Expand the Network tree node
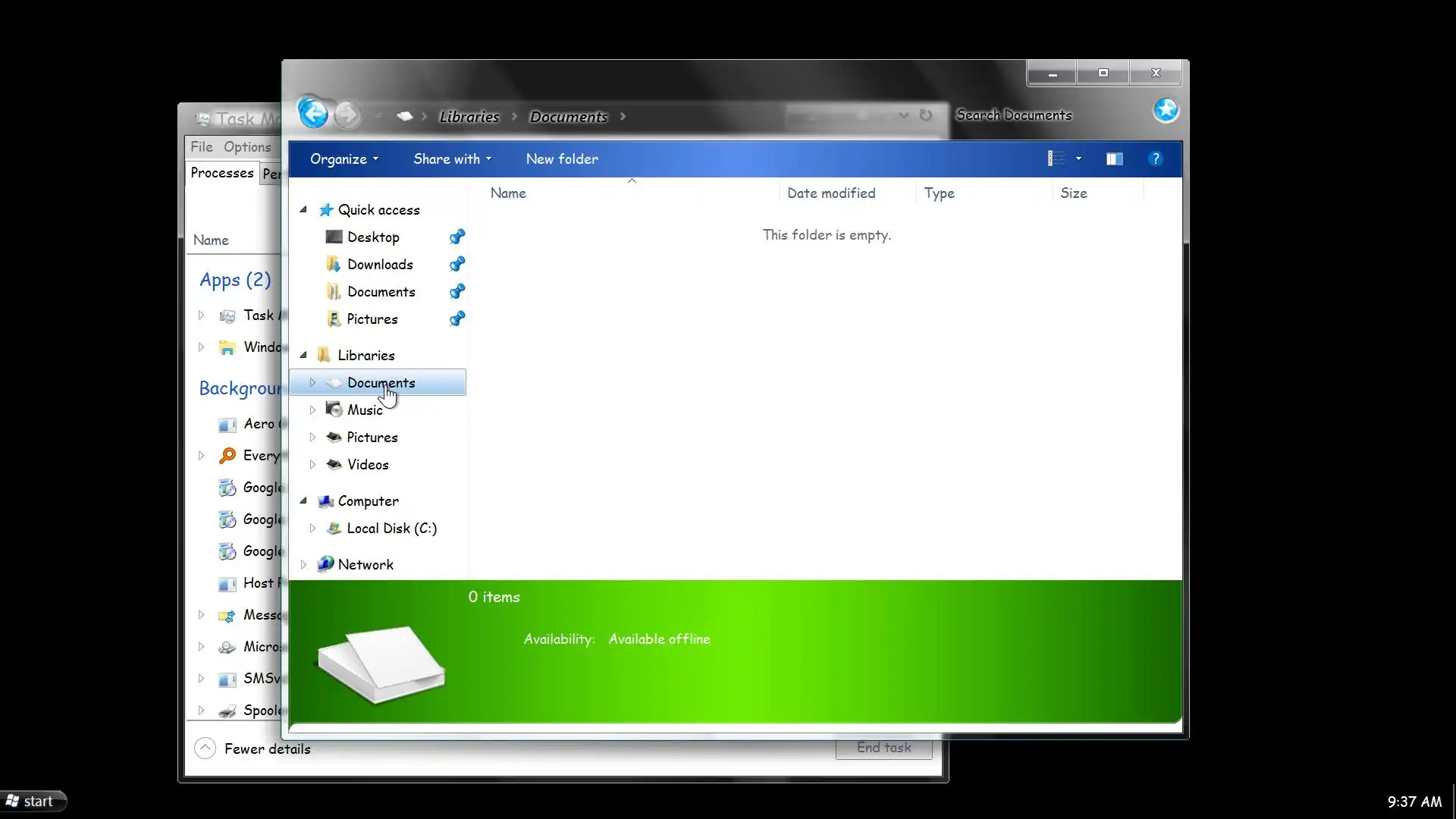 (x=303, y=564)
